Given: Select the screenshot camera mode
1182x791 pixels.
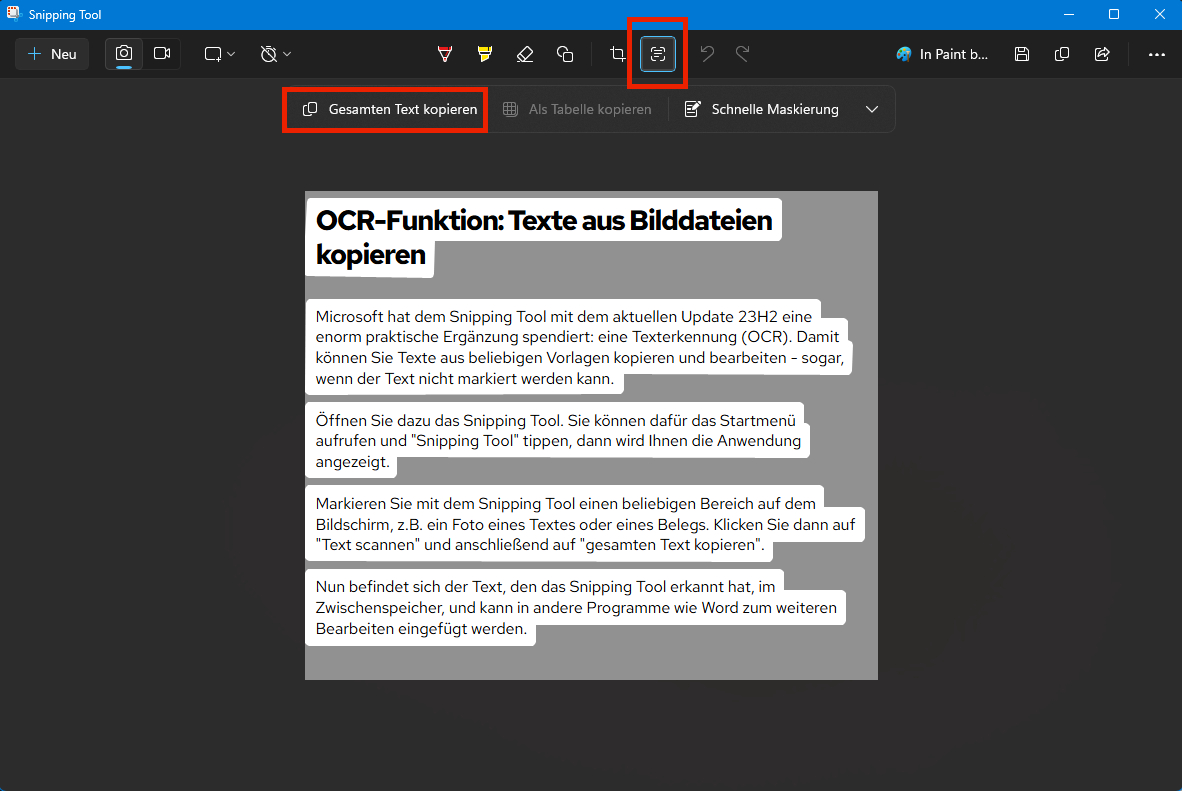Looking at the screenshot, I should click(x=124, y=54).
